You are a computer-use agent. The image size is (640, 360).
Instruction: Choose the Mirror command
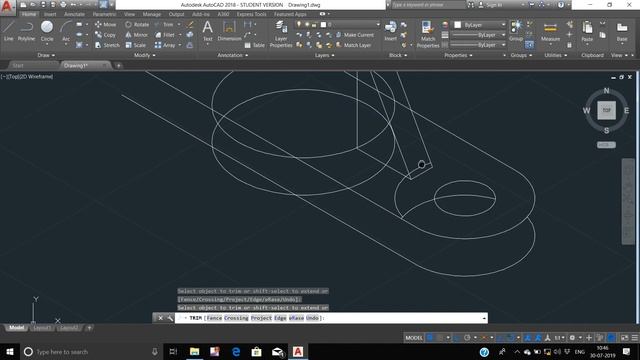tap(136, 35)
